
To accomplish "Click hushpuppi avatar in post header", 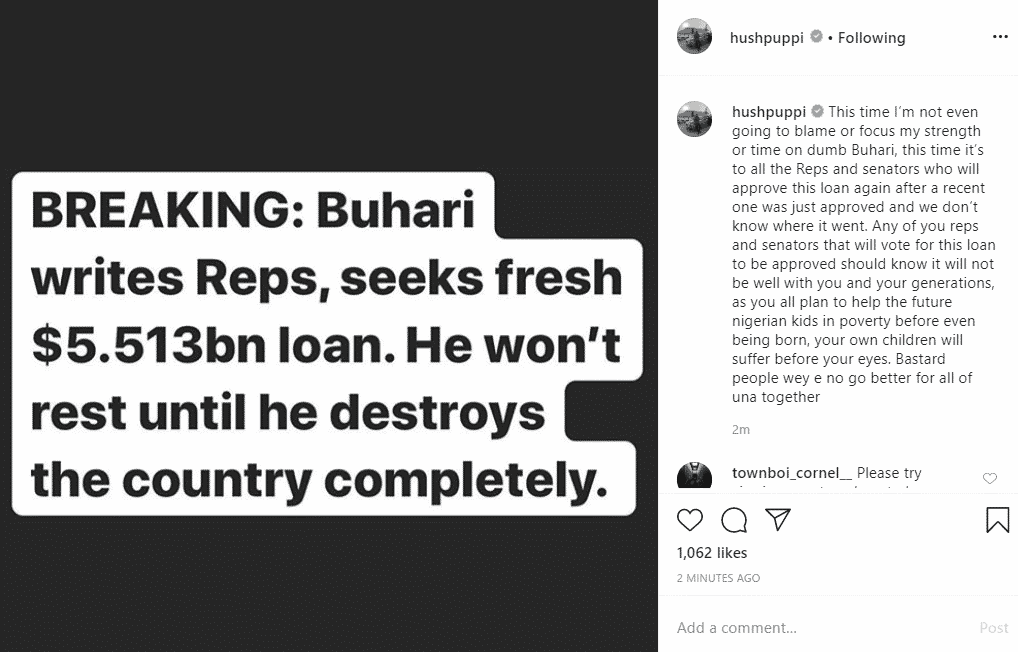I will [694, 37].
